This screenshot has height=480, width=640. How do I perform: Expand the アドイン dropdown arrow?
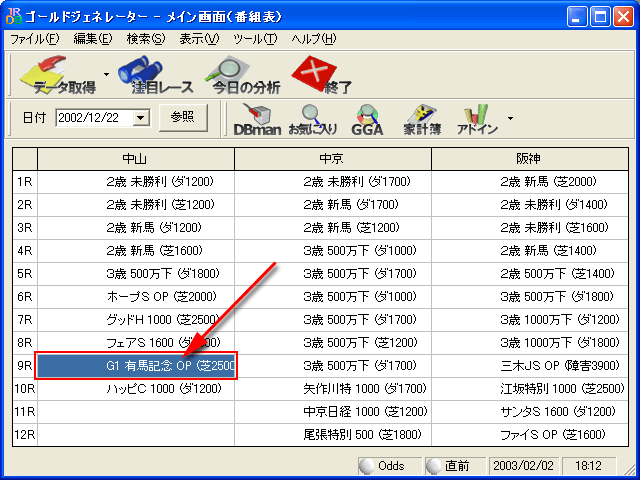[x=511, y=118]
